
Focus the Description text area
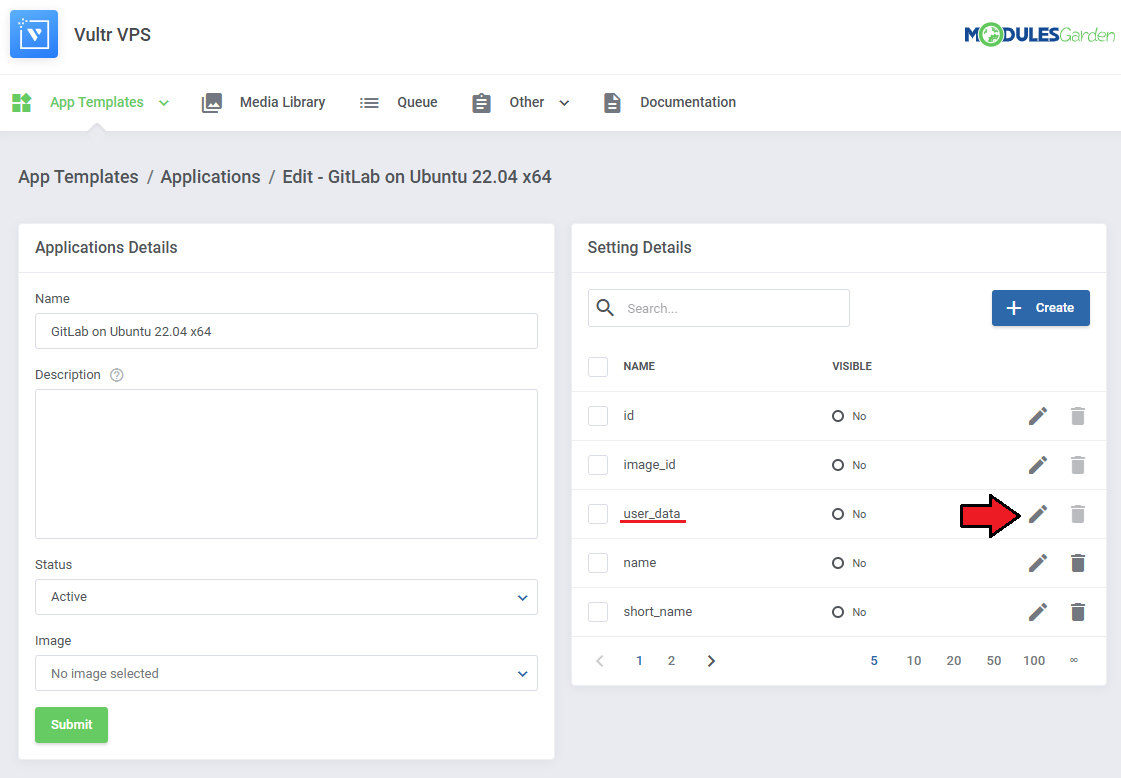[x=286, y=464]
